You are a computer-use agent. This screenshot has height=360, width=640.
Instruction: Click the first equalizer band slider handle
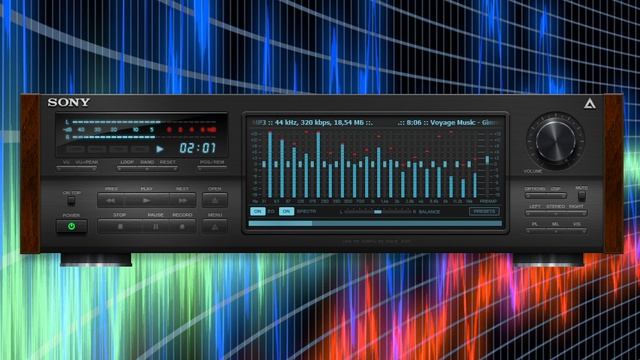[x=264, y=164]
